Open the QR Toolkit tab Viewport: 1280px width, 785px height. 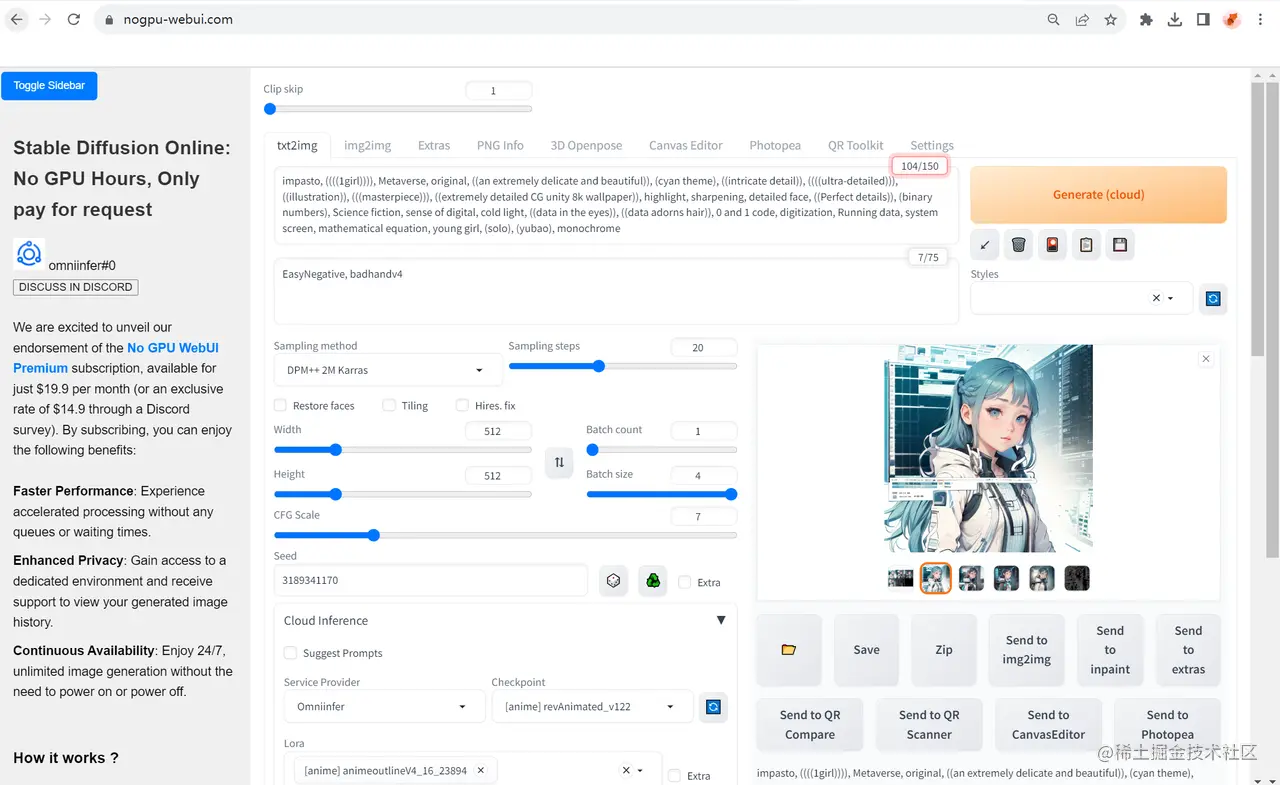[856, 145]
